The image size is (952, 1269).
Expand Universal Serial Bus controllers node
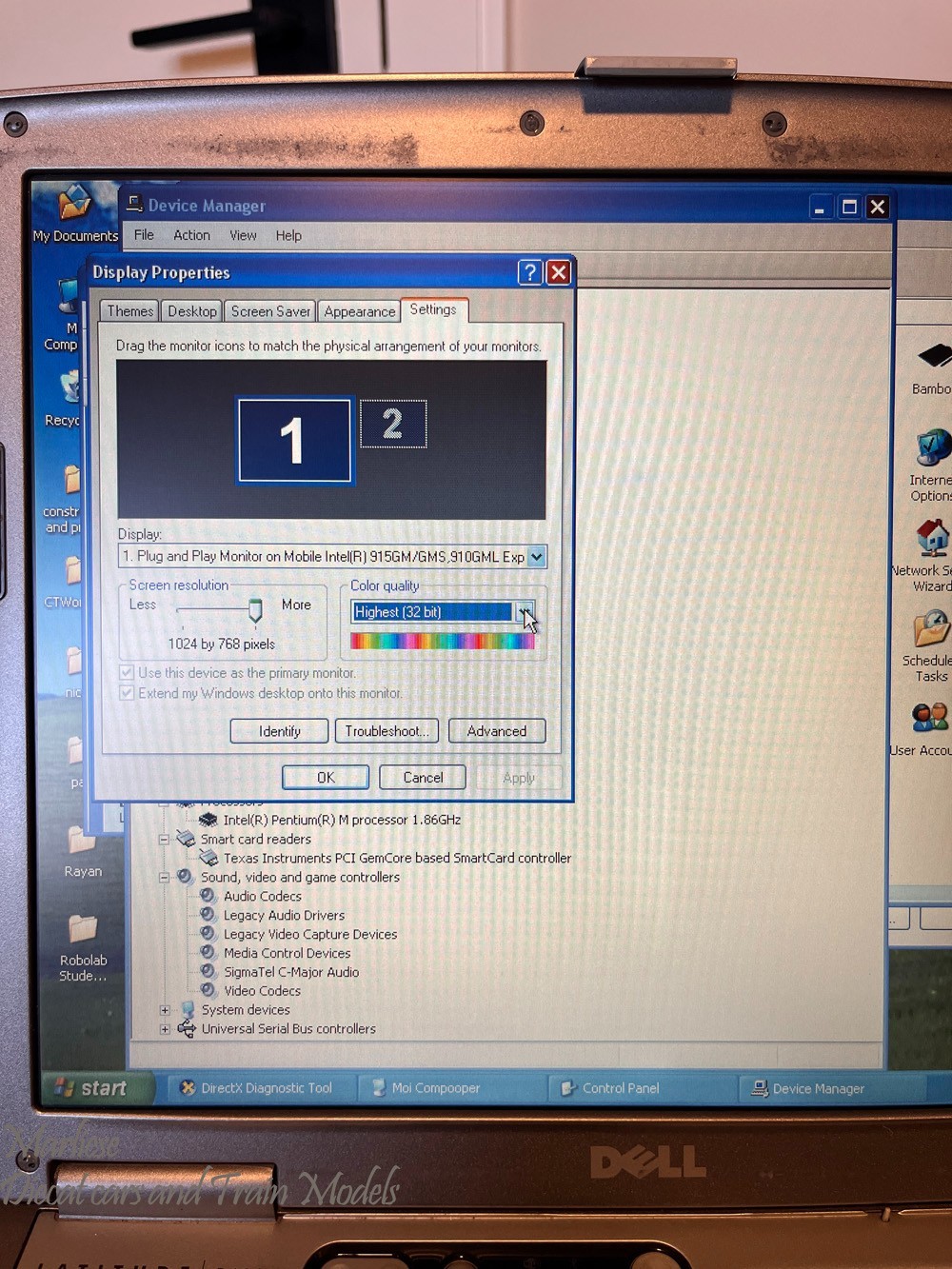[165, 1030]
